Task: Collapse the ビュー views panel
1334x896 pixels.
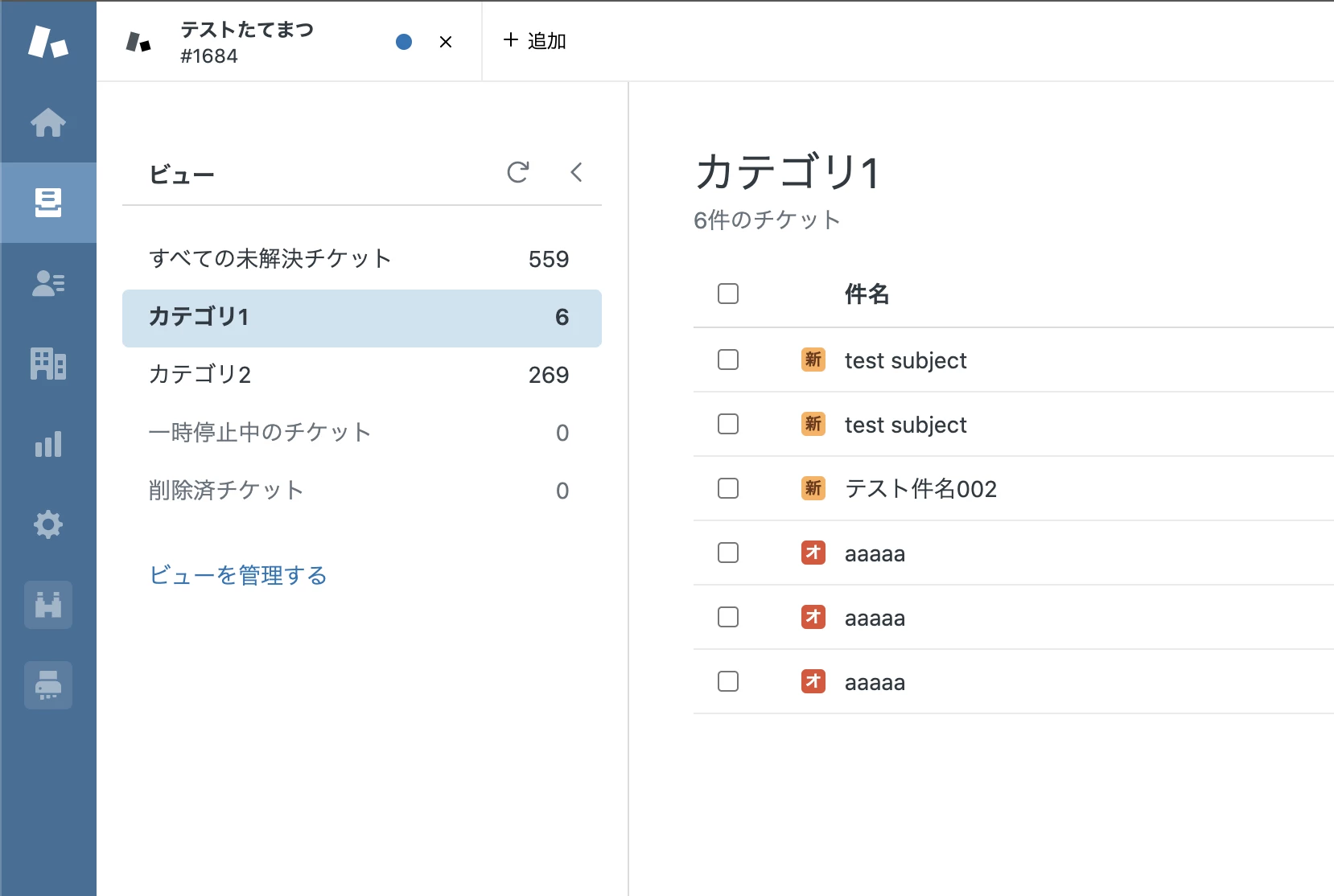Action: point(576,172)
